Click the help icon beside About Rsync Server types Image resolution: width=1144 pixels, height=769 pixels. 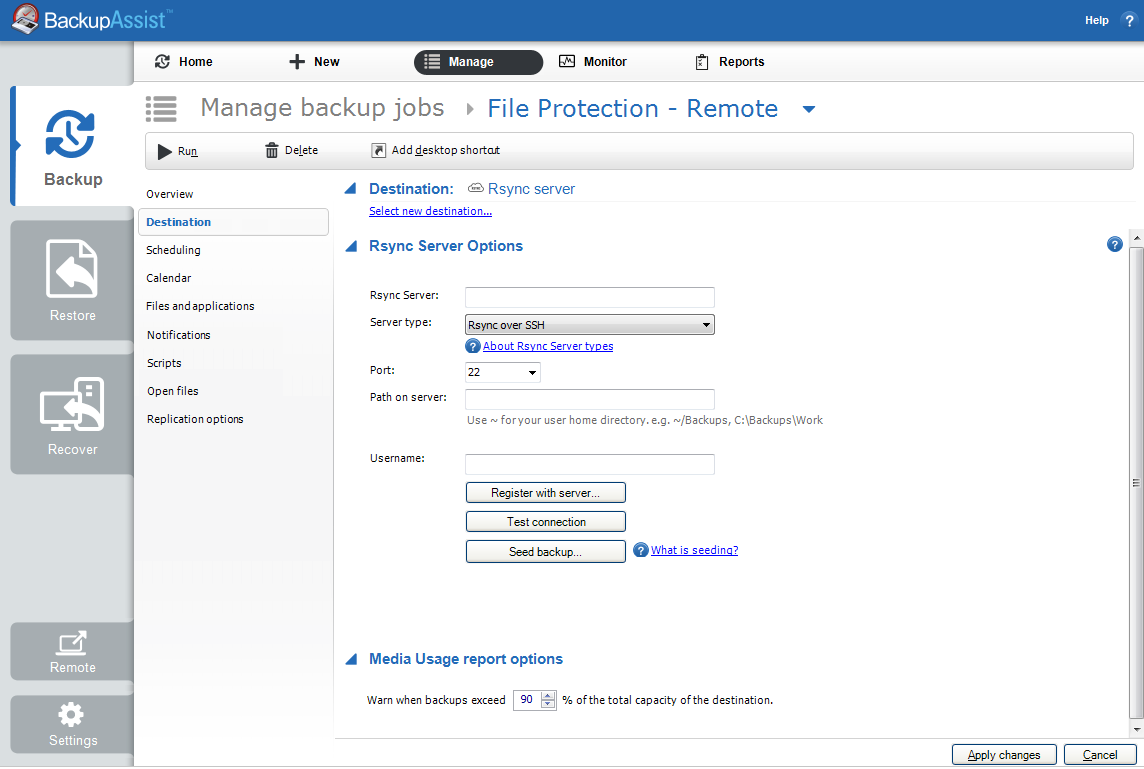pos(473,347)
